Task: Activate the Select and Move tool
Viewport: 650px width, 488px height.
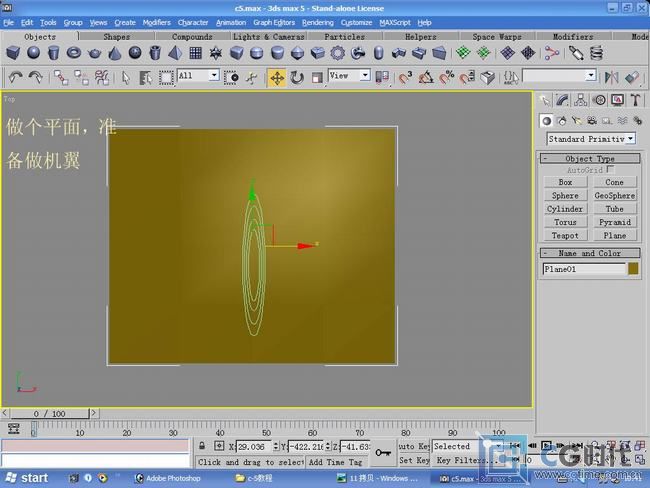Action: 276,78
